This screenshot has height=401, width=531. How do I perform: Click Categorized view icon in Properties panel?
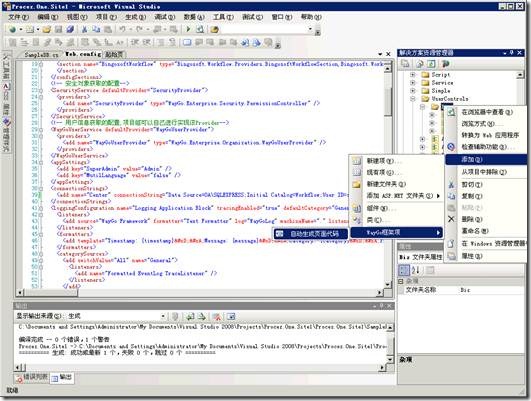404,270
